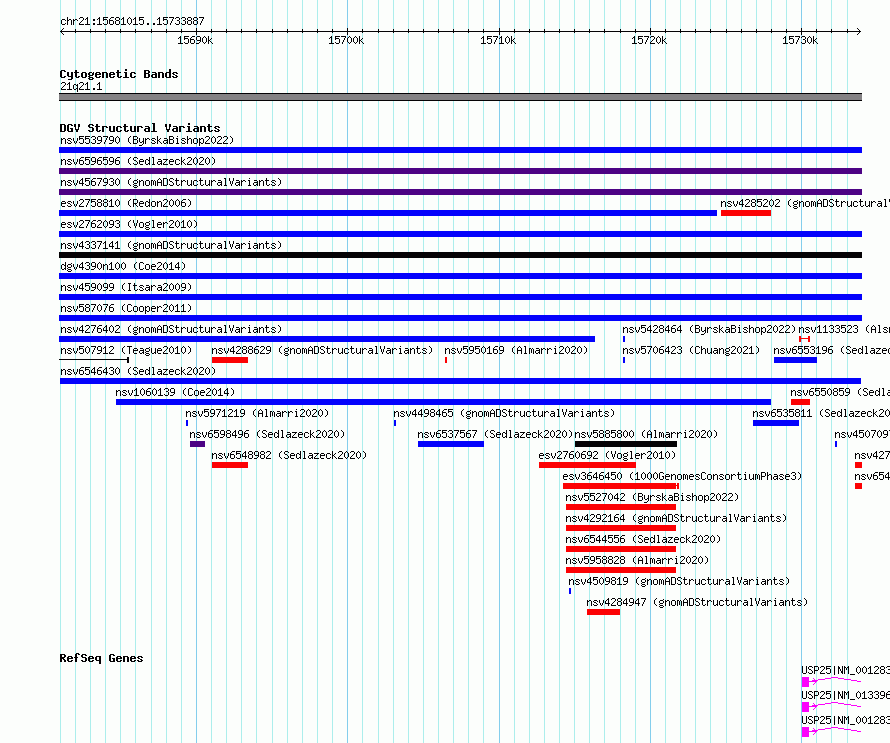Click the blue bar under nsv6553196

pyautogui.click(x=795, y=360)
